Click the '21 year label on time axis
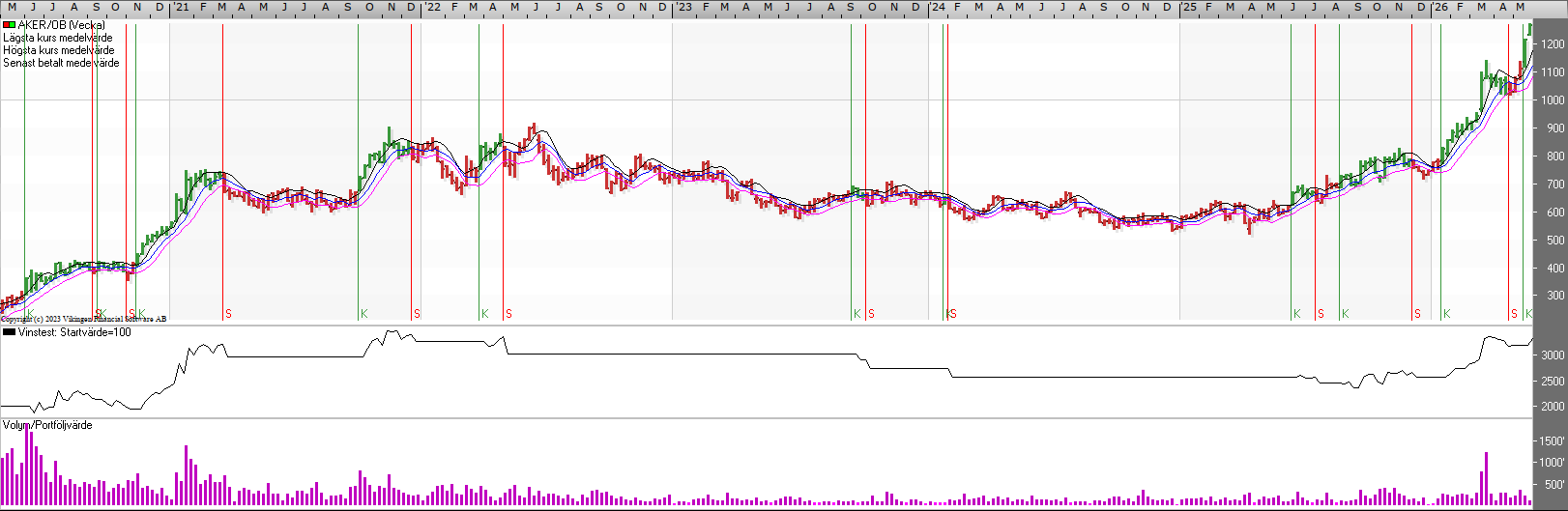 tap(181, 7)
